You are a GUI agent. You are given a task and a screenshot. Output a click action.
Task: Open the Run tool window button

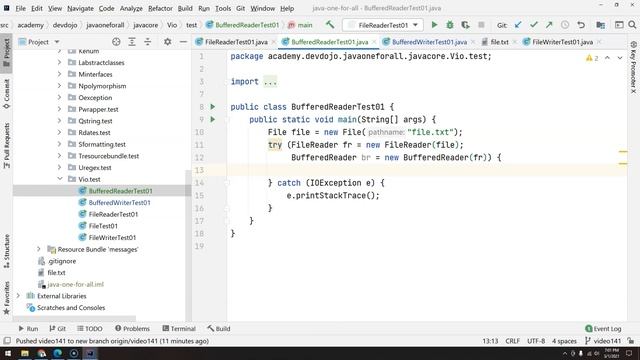(28, 328)
